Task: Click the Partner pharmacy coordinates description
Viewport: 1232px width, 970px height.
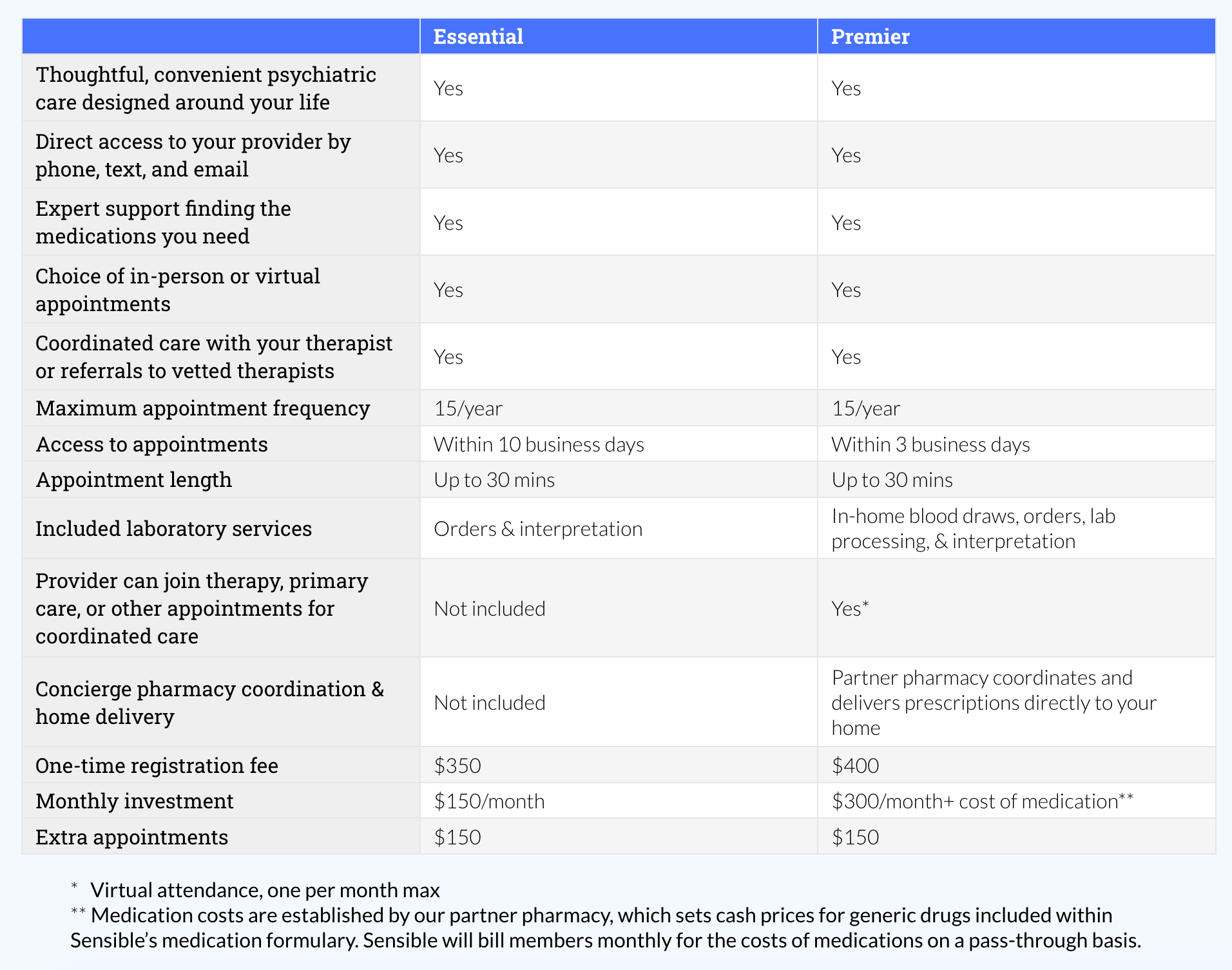Action: pyautogui.click(x=994, y=703)
